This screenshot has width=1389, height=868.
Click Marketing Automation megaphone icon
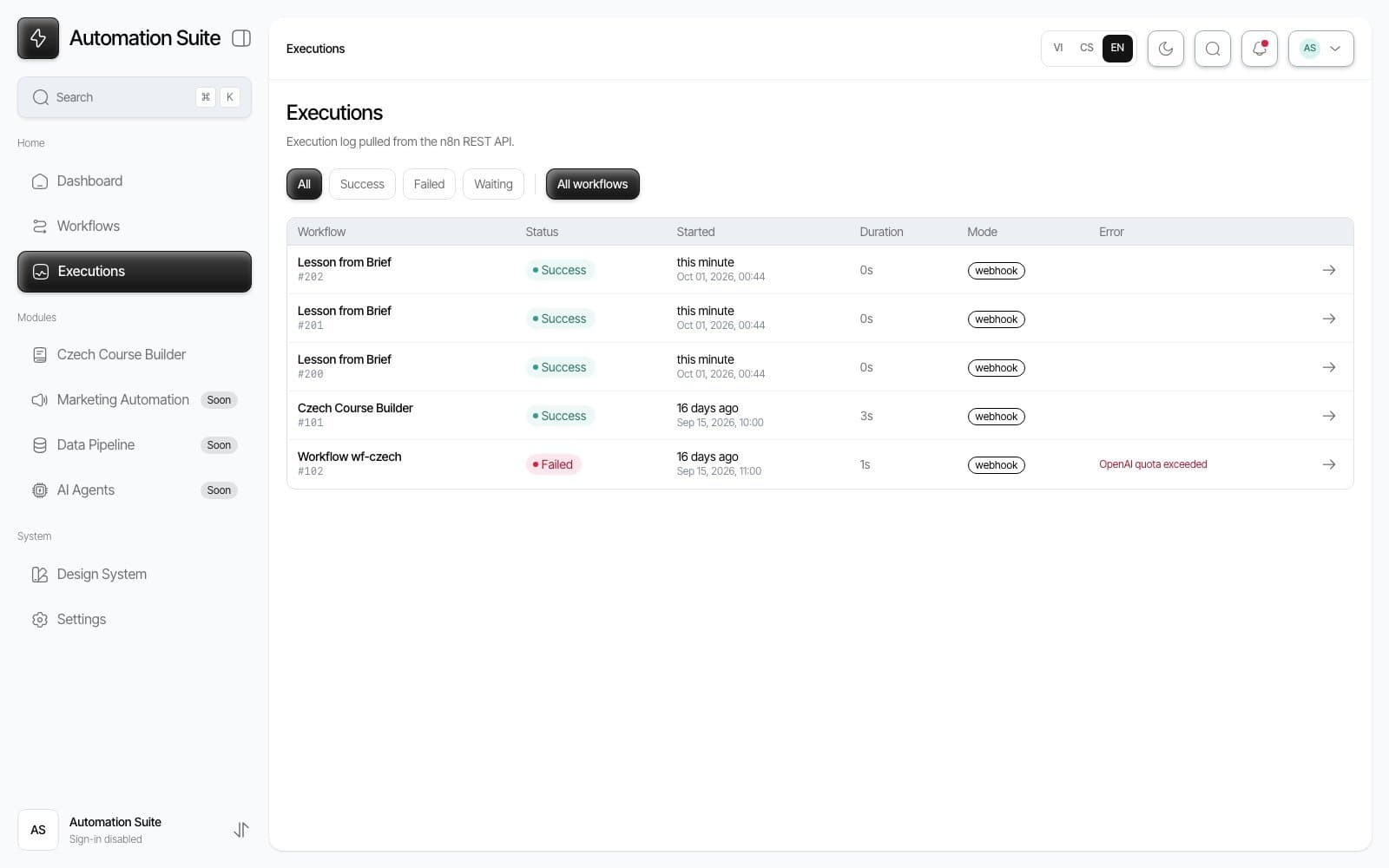(x=39, y=400)
